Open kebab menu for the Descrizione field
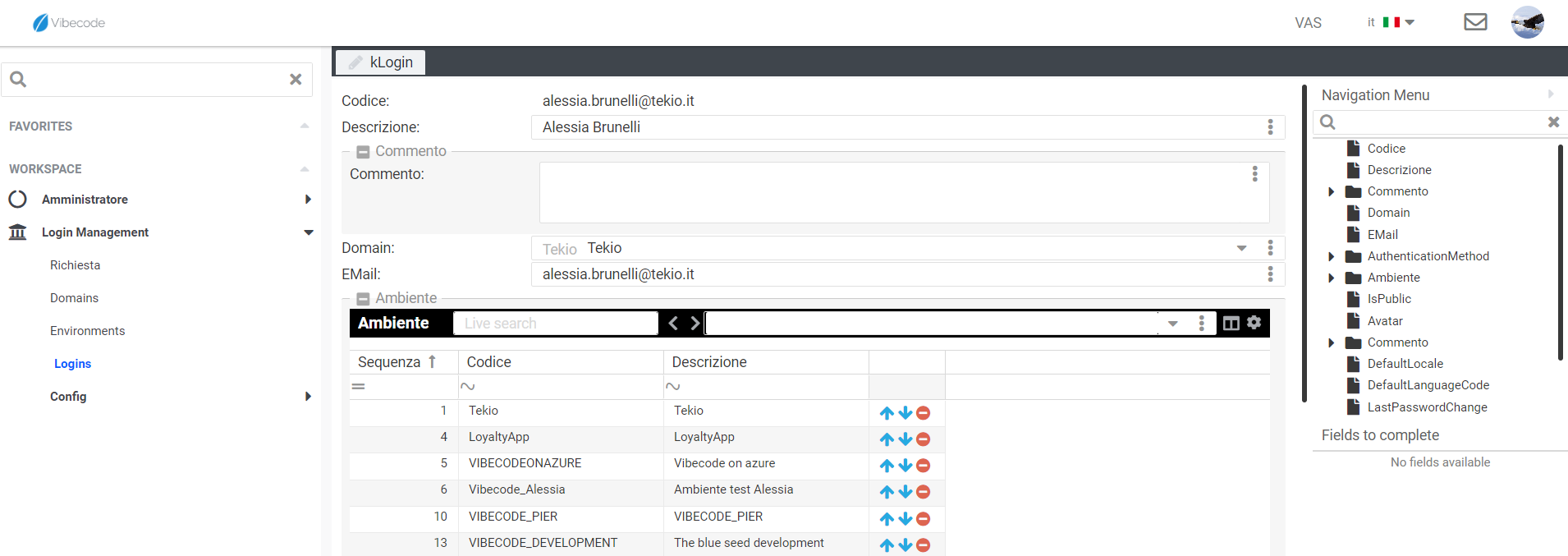The image size is (1568, 556). pyautogui.click(x=1270, y=127)
